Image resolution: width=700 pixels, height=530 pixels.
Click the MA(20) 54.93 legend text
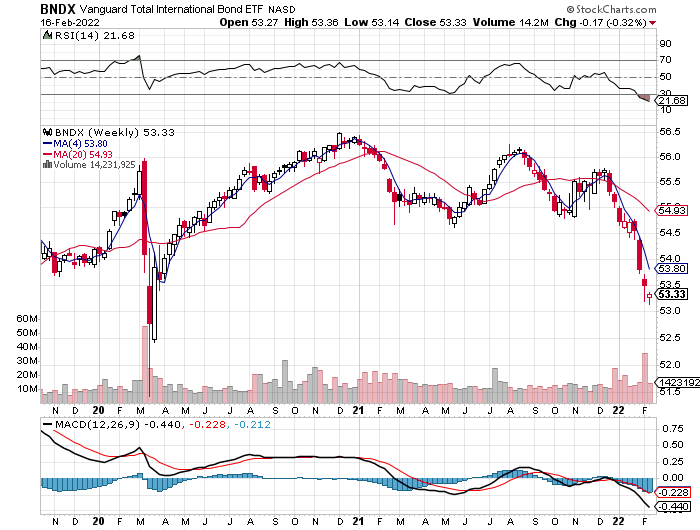pyautogui.click(x=83, y=154)
